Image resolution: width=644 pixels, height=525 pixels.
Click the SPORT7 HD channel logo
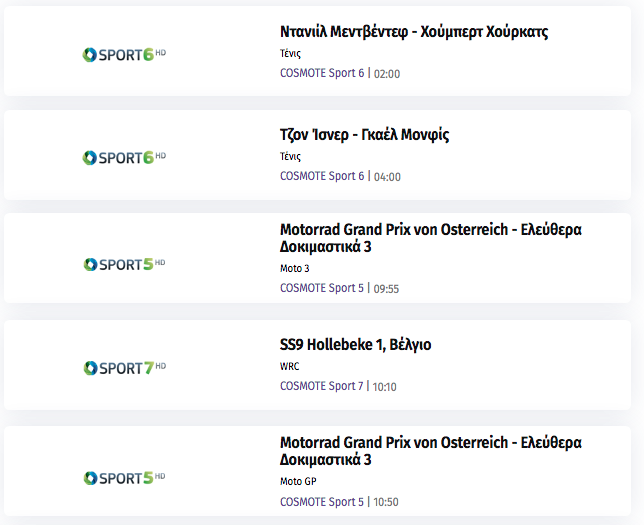124,368
